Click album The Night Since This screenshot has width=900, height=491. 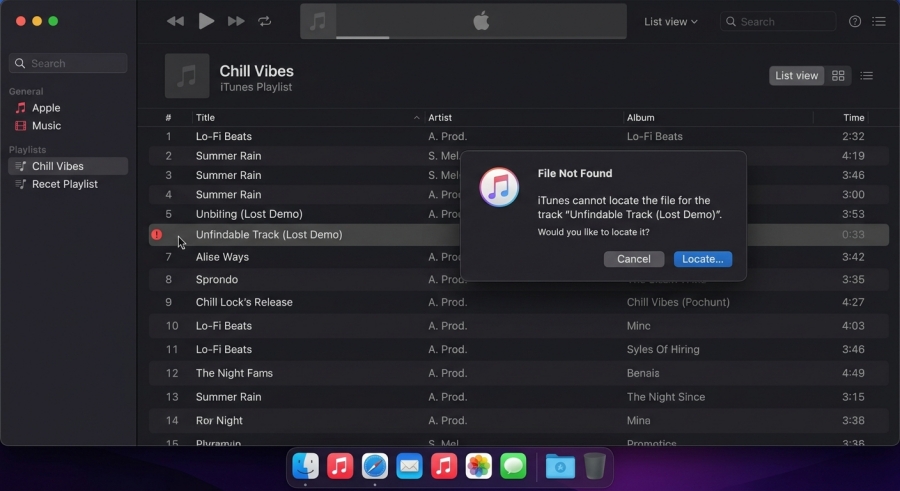click(x=666, y=397)
